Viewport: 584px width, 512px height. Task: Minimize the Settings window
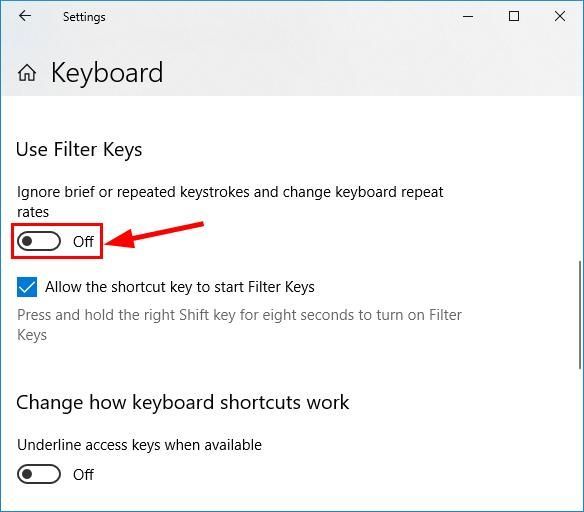point(468,16)
